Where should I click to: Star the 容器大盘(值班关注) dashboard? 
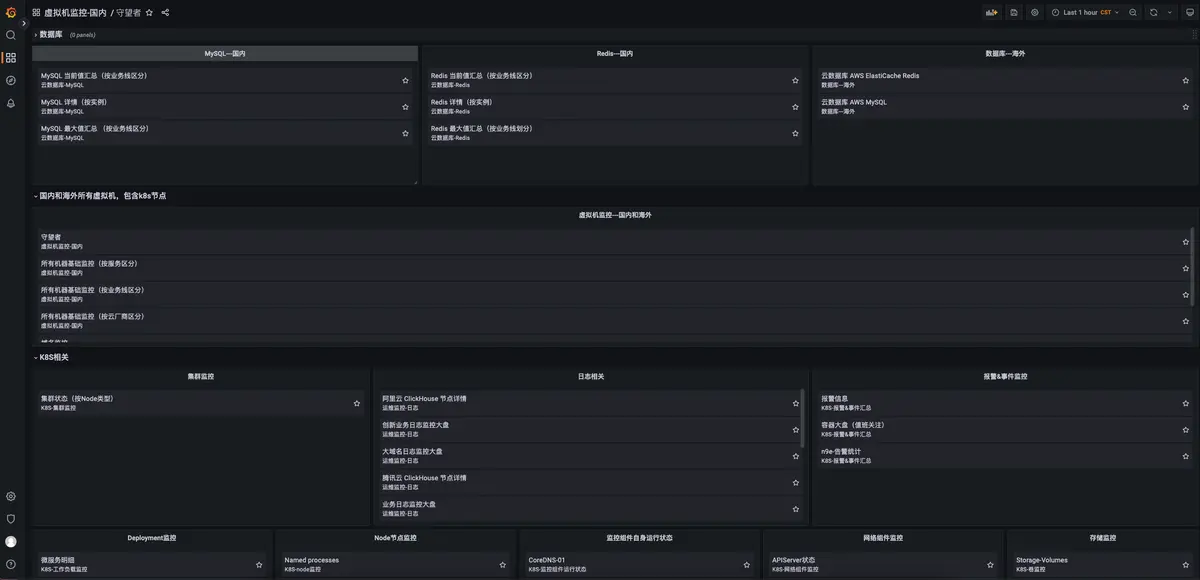(1186, 430)
